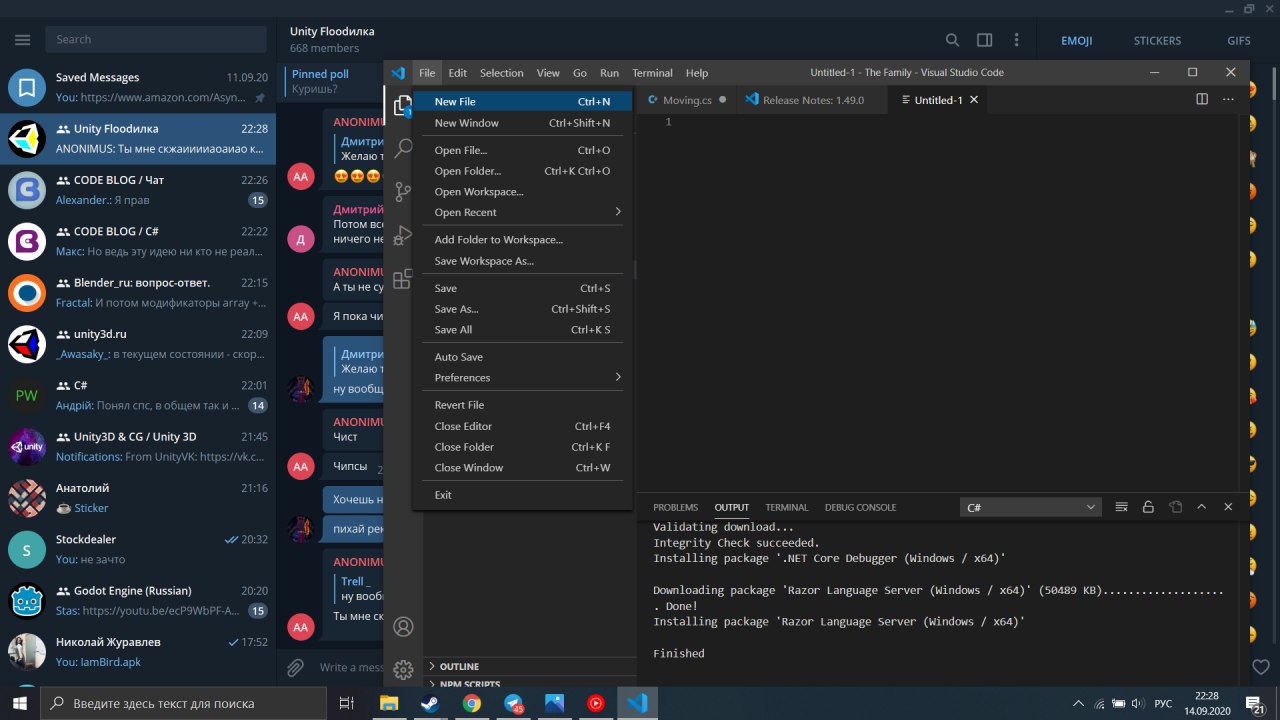Viewport: 1280px width, 720px height.
Task: Choose Add Folder to Workspace...
Action: (522, 240)
